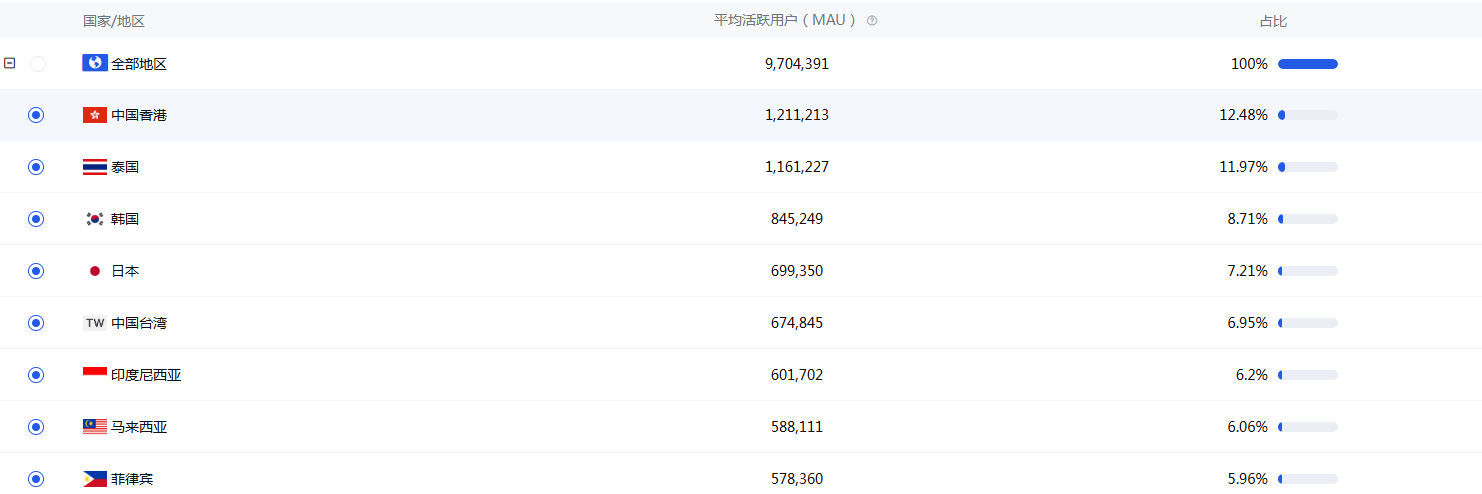
Task: Click the MAU help question mark icon
Action: (x=872, y=21)
